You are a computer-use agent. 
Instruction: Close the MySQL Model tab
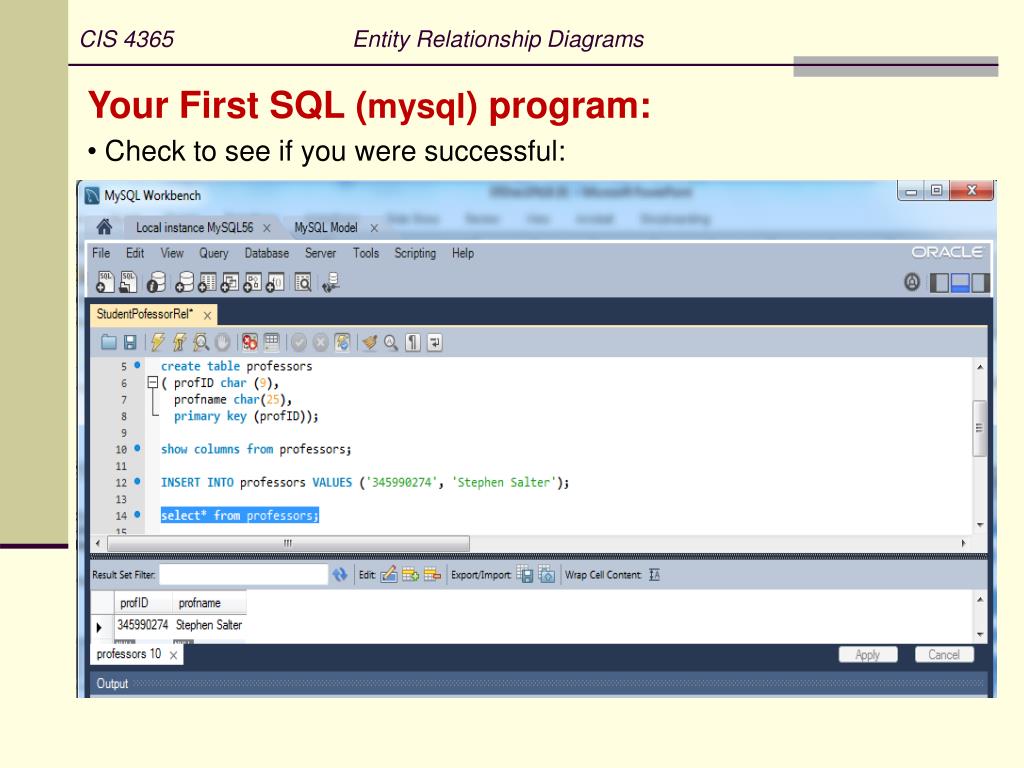click(x=374, y=228)
